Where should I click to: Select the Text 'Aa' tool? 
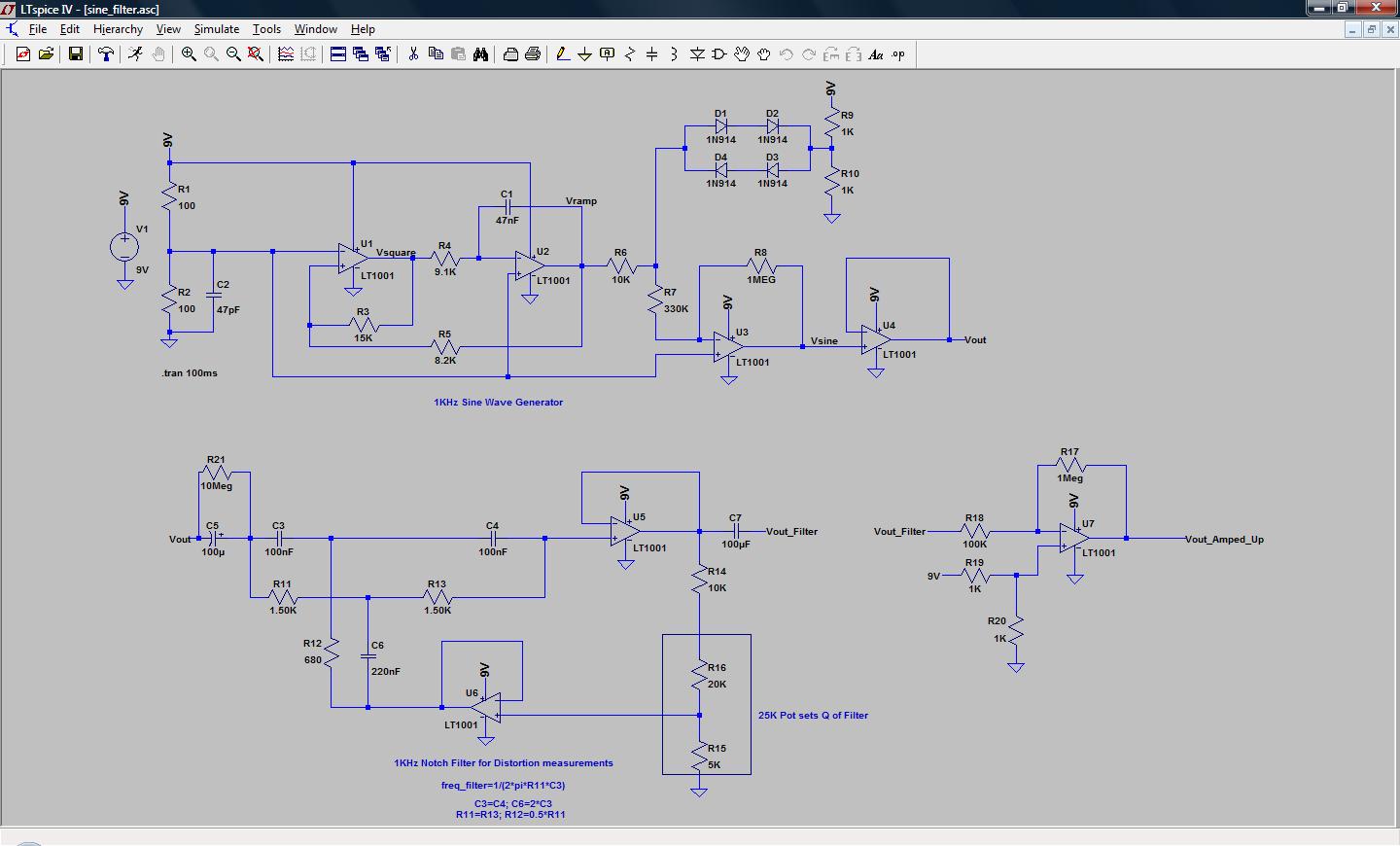(876, 54)
